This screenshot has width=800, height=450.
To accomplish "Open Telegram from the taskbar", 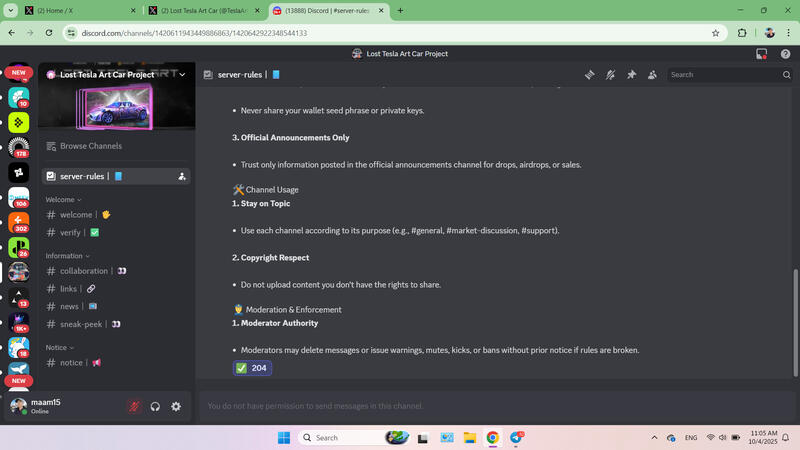I will (516, 437).
